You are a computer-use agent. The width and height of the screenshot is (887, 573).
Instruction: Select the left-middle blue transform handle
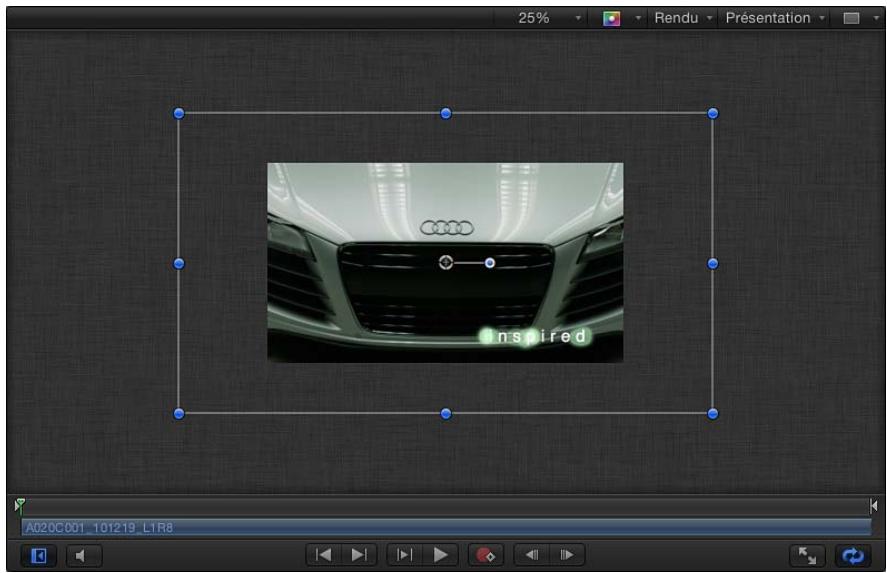179,264
